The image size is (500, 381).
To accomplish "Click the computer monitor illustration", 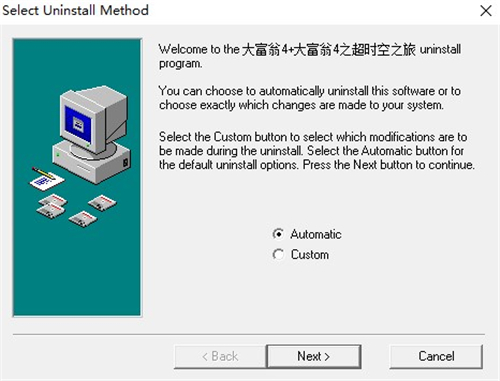I will 93,120.
